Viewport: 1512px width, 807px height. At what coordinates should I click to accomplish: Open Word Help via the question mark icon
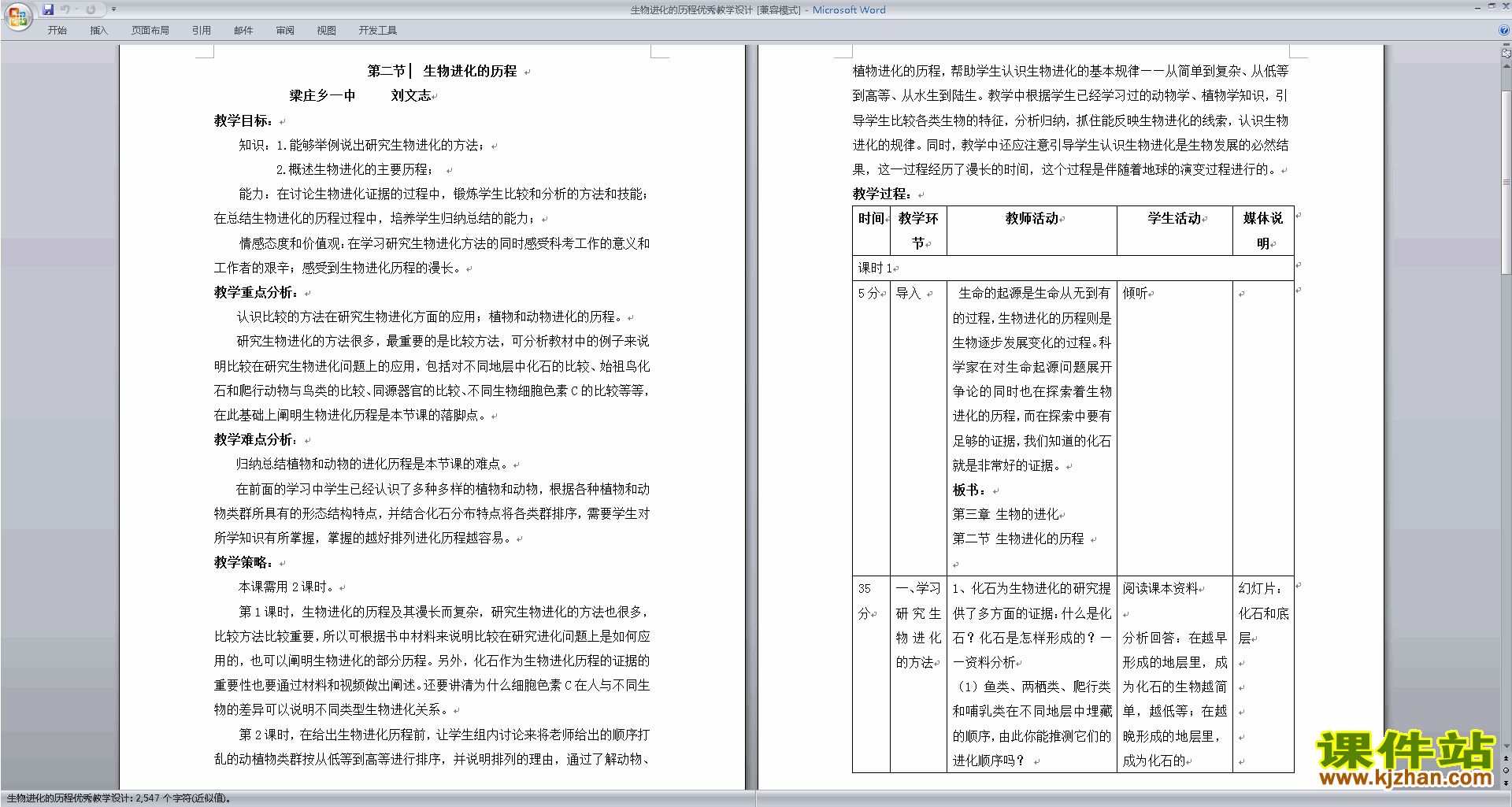pyautogui.click(x=1504, y=30)
